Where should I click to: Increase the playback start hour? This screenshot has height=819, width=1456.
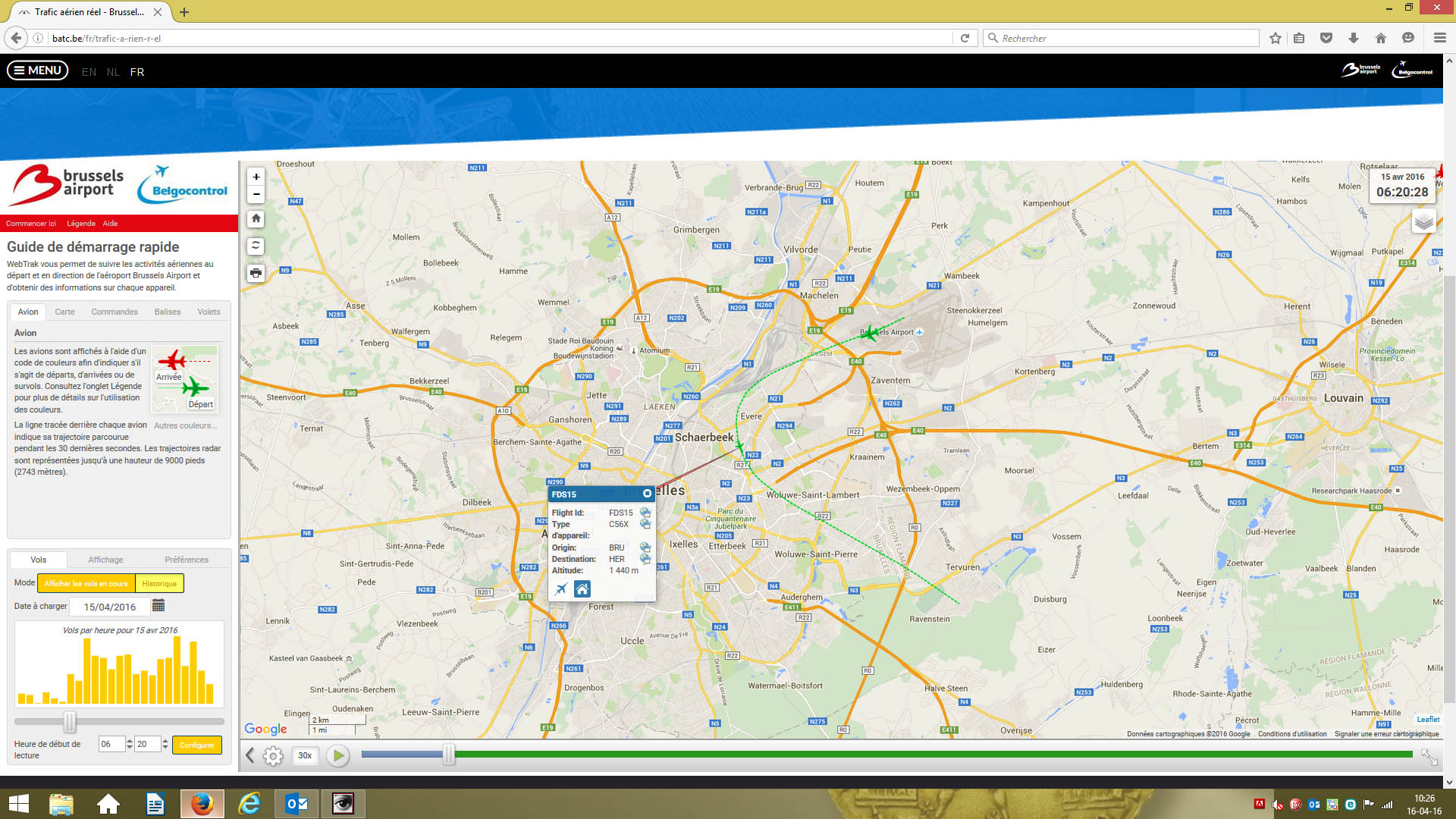point(130,741)
